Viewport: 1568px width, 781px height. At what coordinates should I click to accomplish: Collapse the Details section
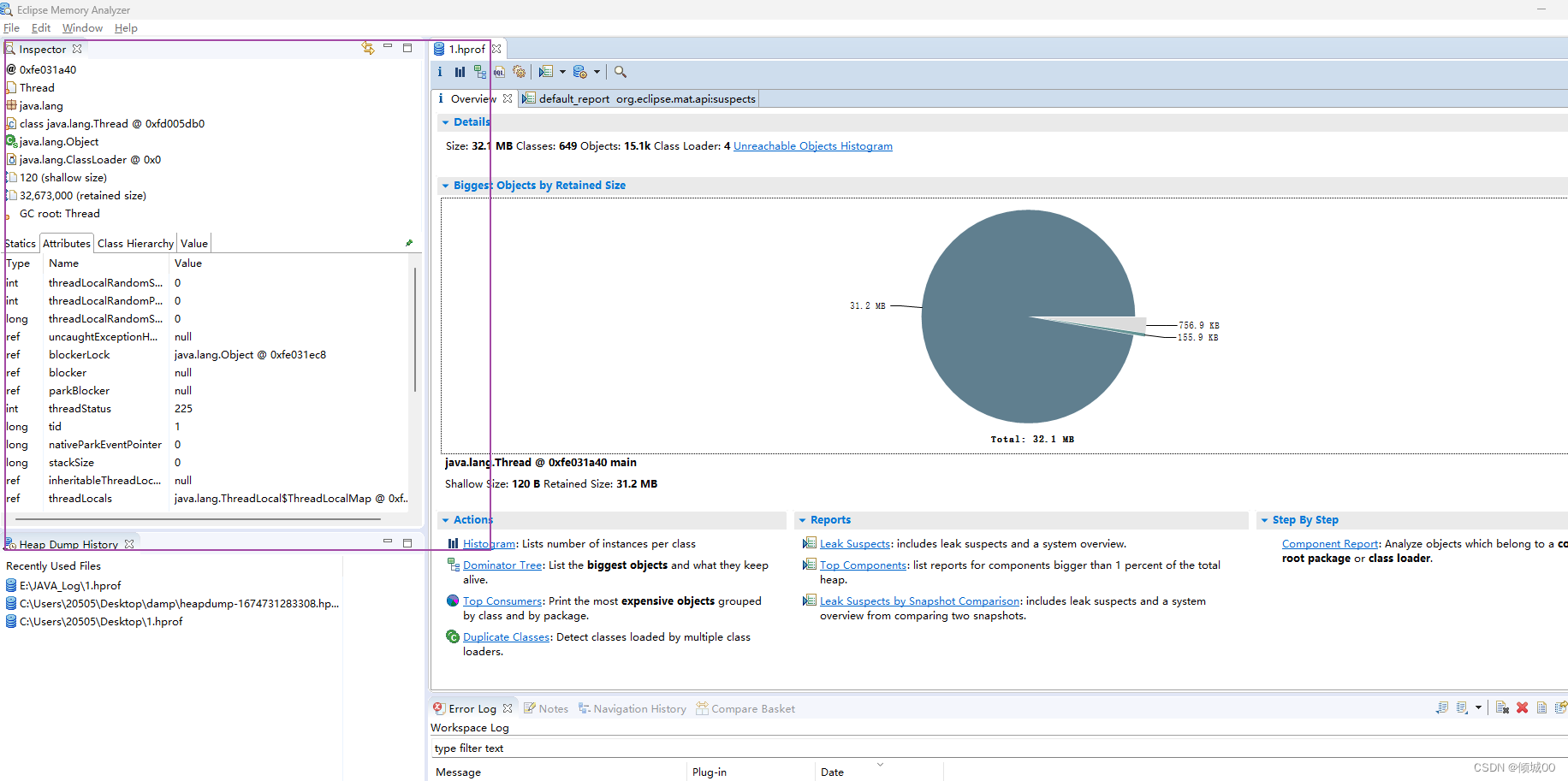pyautogui.click(x=445, y=122)
